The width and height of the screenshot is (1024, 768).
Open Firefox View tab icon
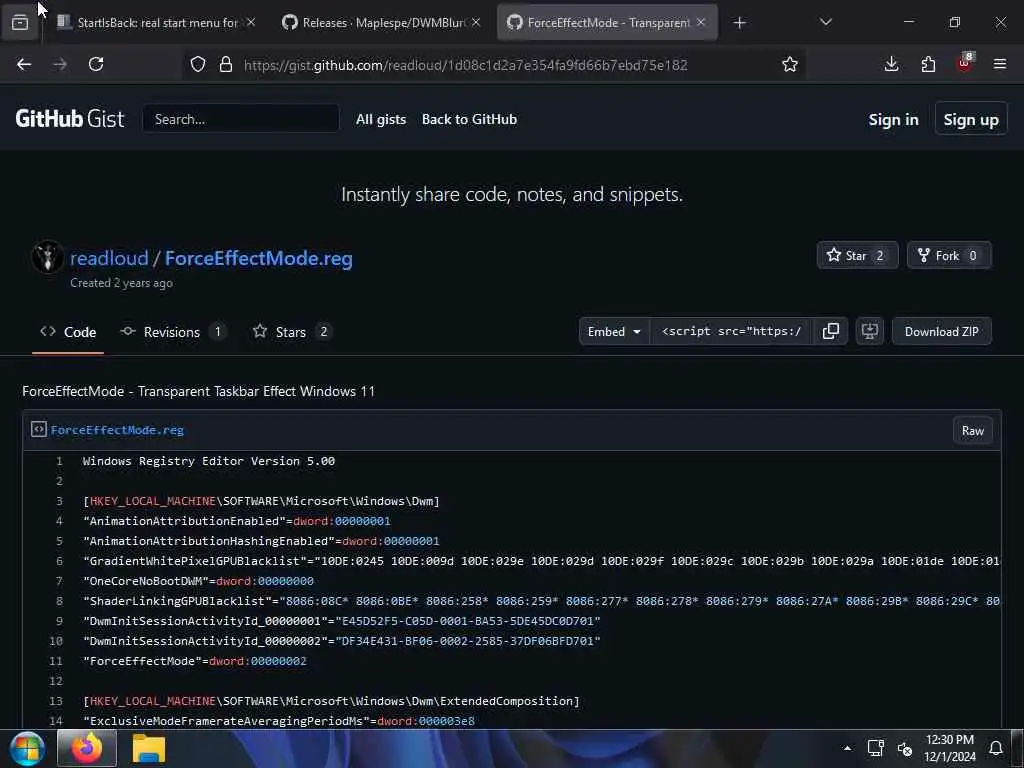[20, 23]
